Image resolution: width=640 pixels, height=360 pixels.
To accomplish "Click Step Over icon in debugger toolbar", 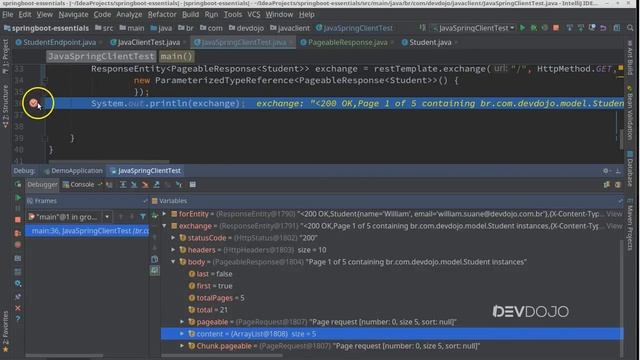I will pyautogui.click(x=123, y=184).
